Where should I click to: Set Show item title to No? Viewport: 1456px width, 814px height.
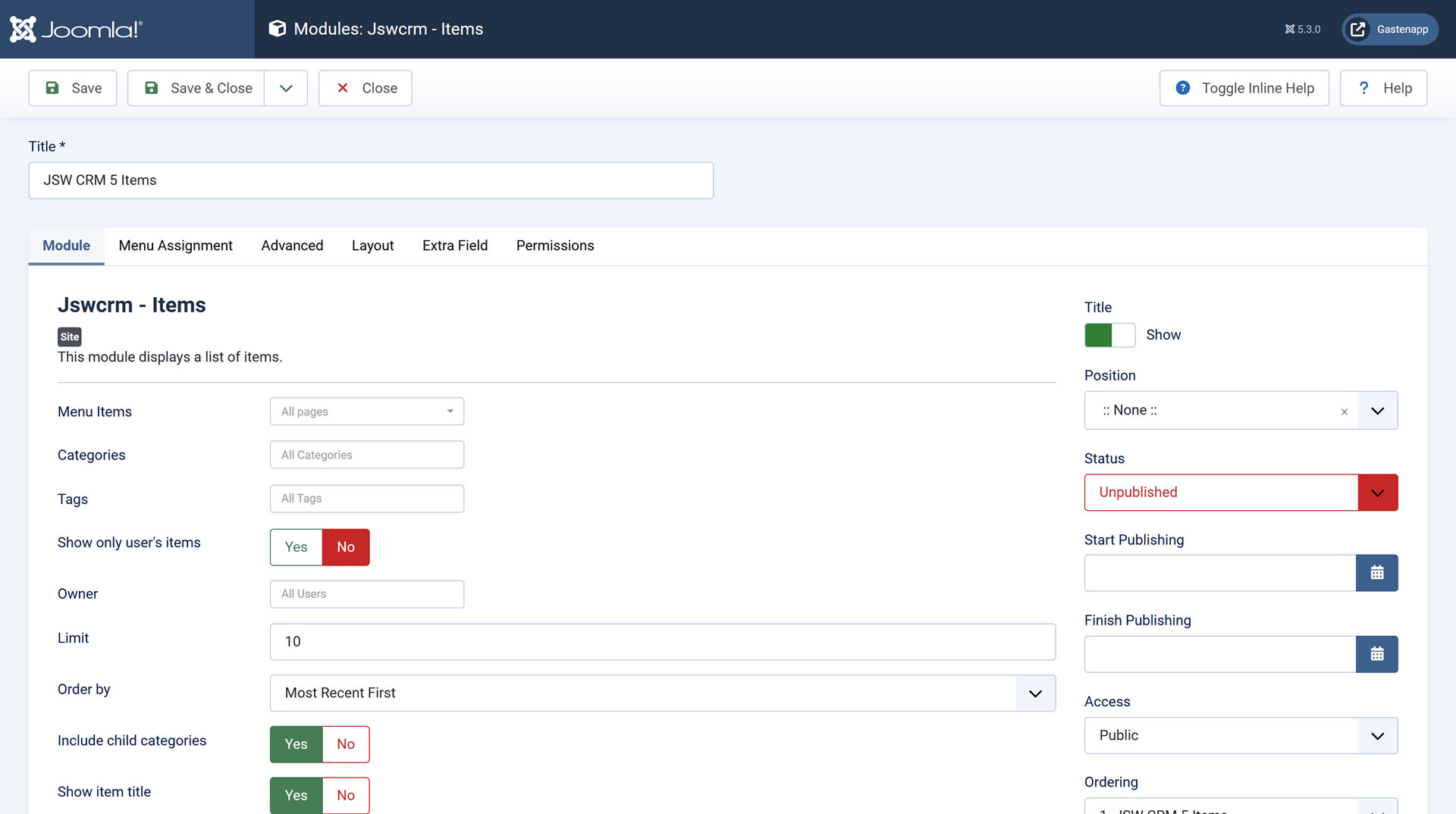coord(346,795)
